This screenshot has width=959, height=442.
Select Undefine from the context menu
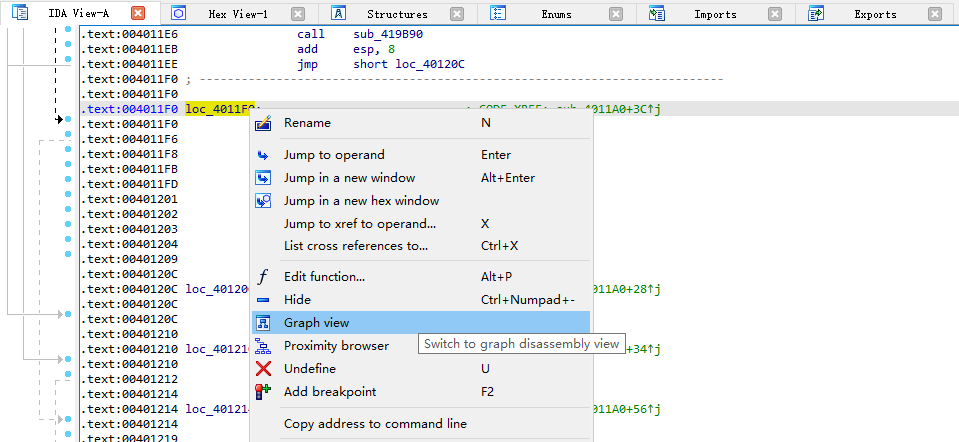point(421,369)
